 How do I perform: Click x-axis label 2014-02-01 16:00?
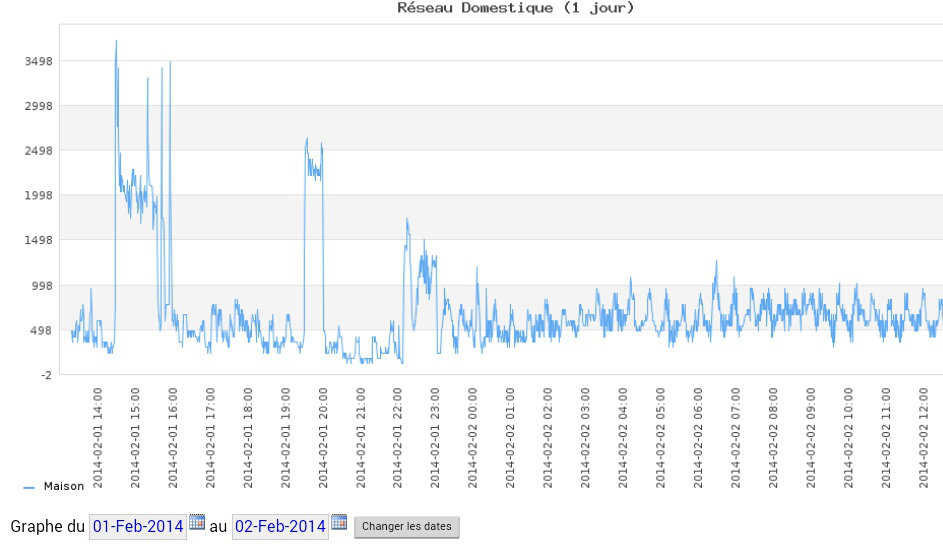173,438
